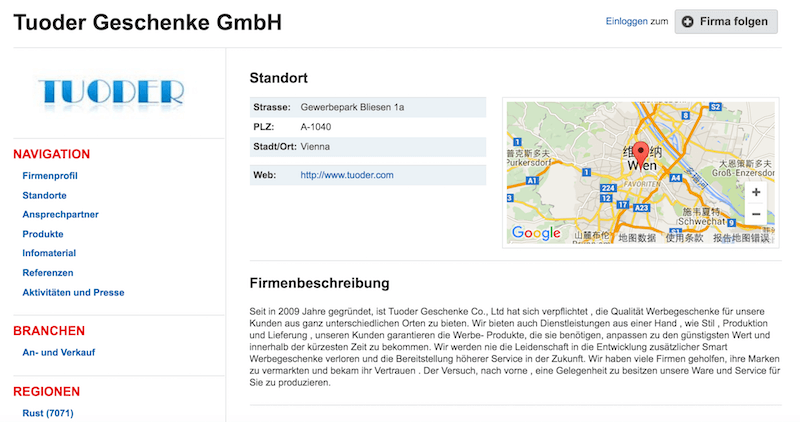Click the Google logo on map
Viewport: 800px width, 422px height.
pos(536,233)
